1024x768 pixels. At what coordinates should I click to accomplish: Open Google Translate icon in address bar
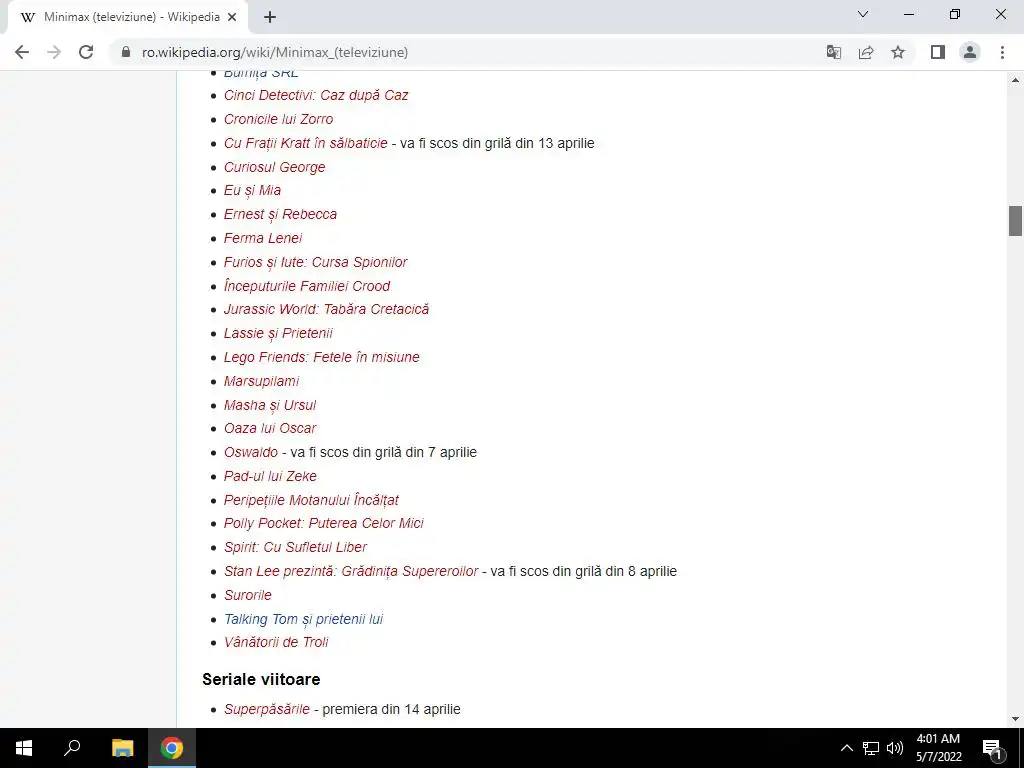click(834, 52)
